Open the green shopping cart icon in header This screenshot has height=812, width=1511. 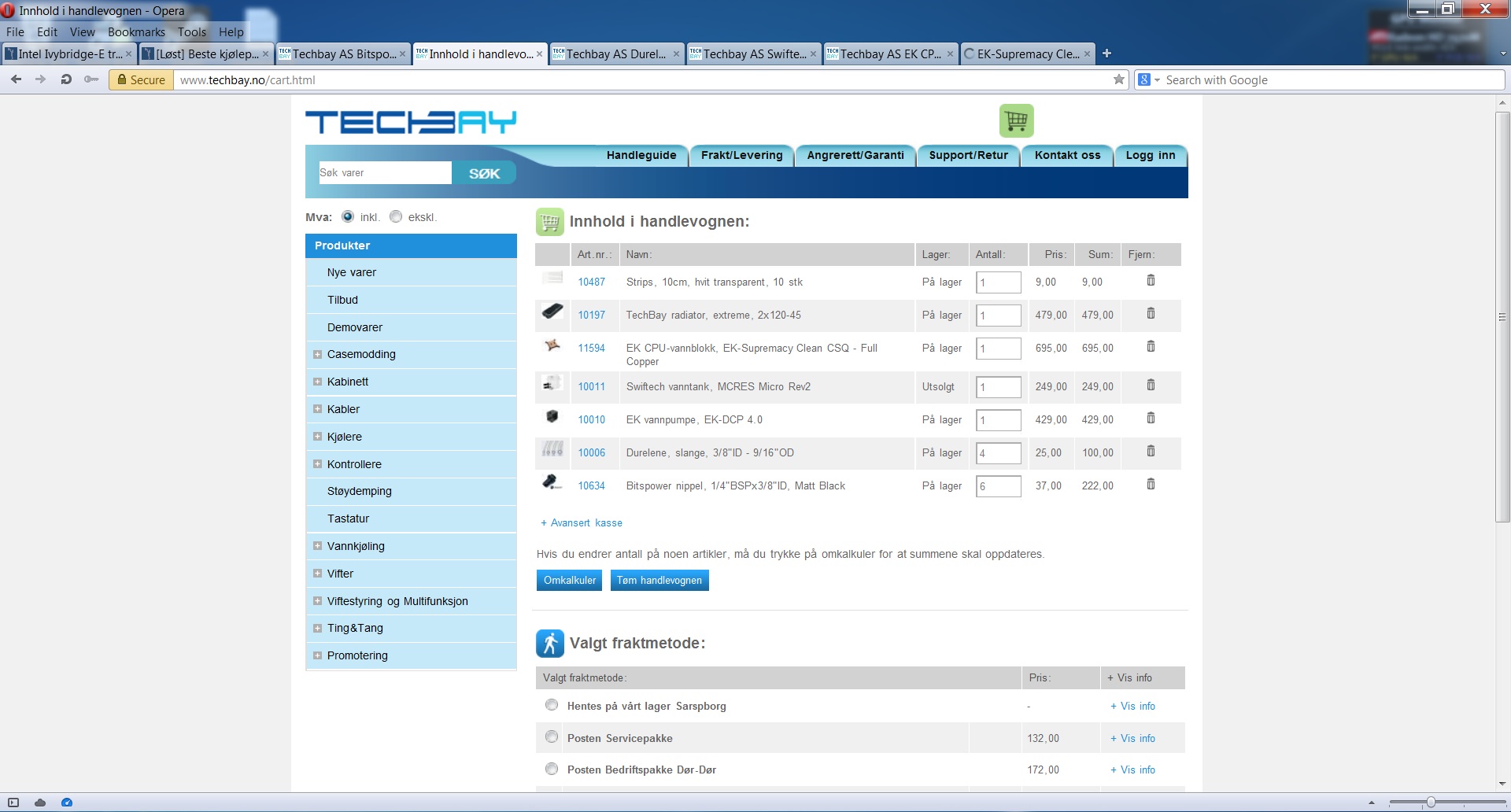(1016, 120)
